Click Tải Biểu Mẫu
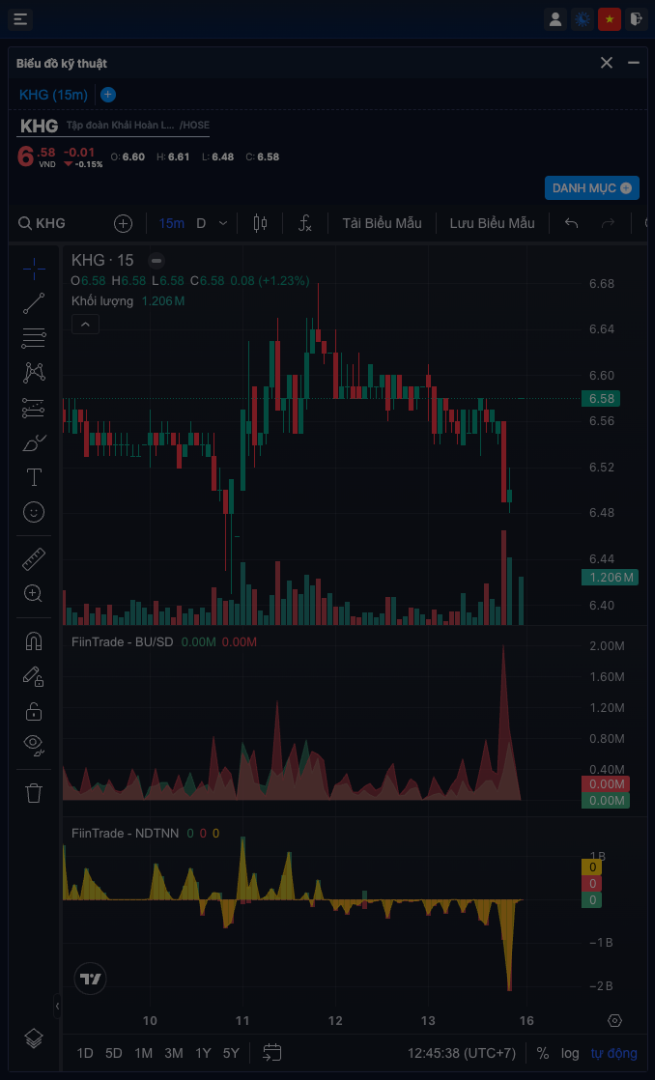The width and height of the screenshot is (655, 1080). (382, 223)
